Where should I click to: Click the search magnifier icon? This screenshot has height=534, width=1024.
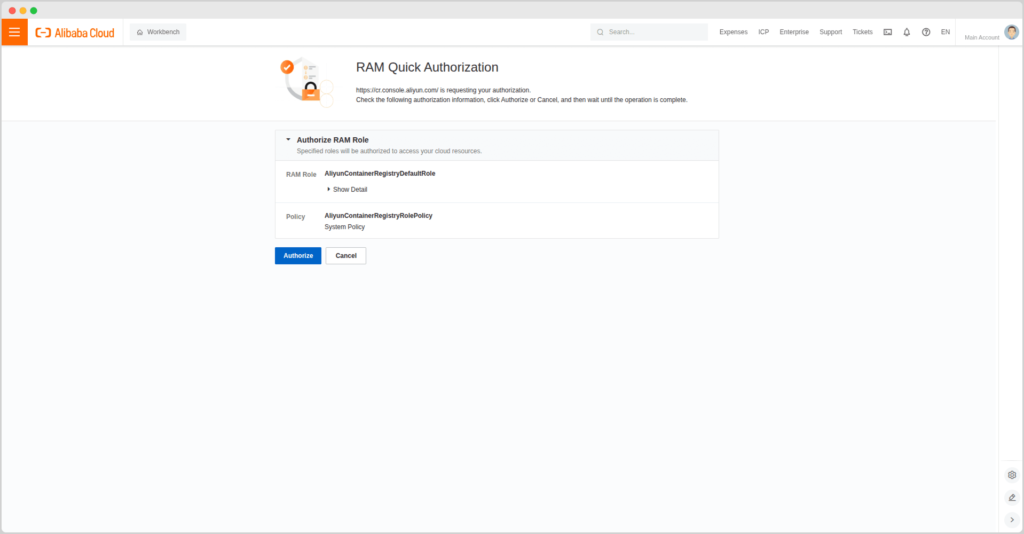(600, 32)
